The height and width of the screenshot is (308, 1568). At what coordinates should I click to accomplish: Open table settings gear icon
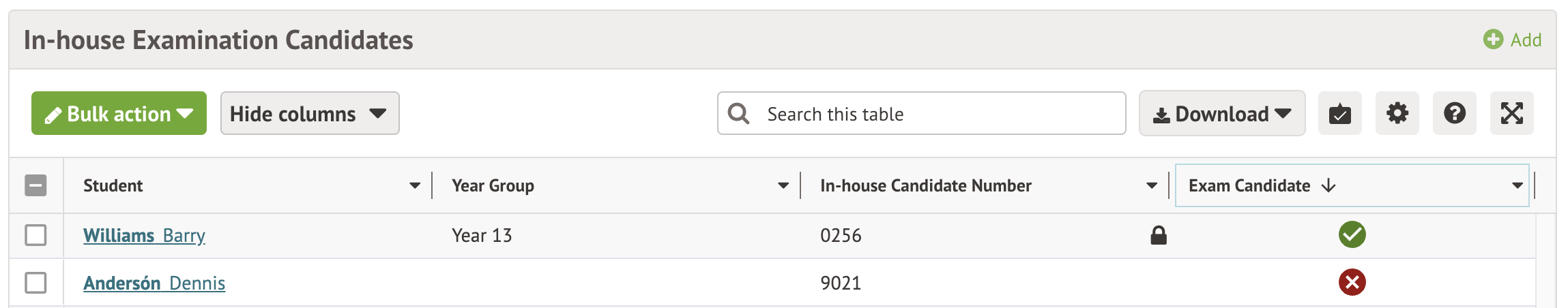pos(1397,114)
